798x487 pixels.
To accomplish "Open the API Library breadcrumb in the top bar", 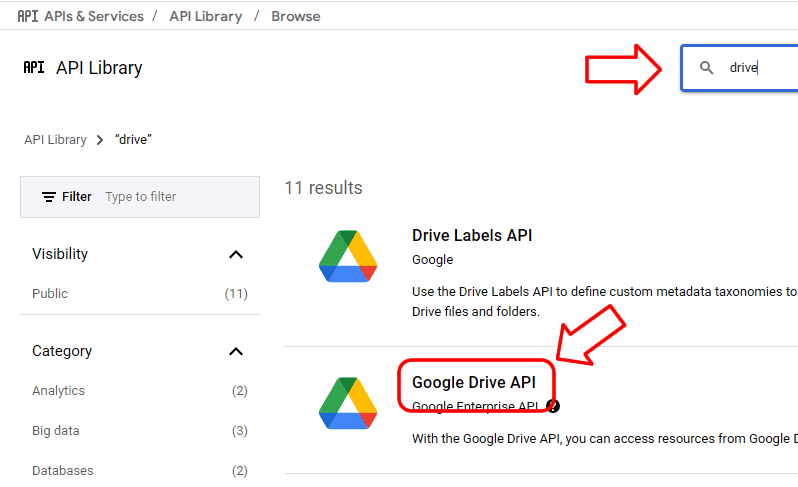I will [x=206, y=16].
